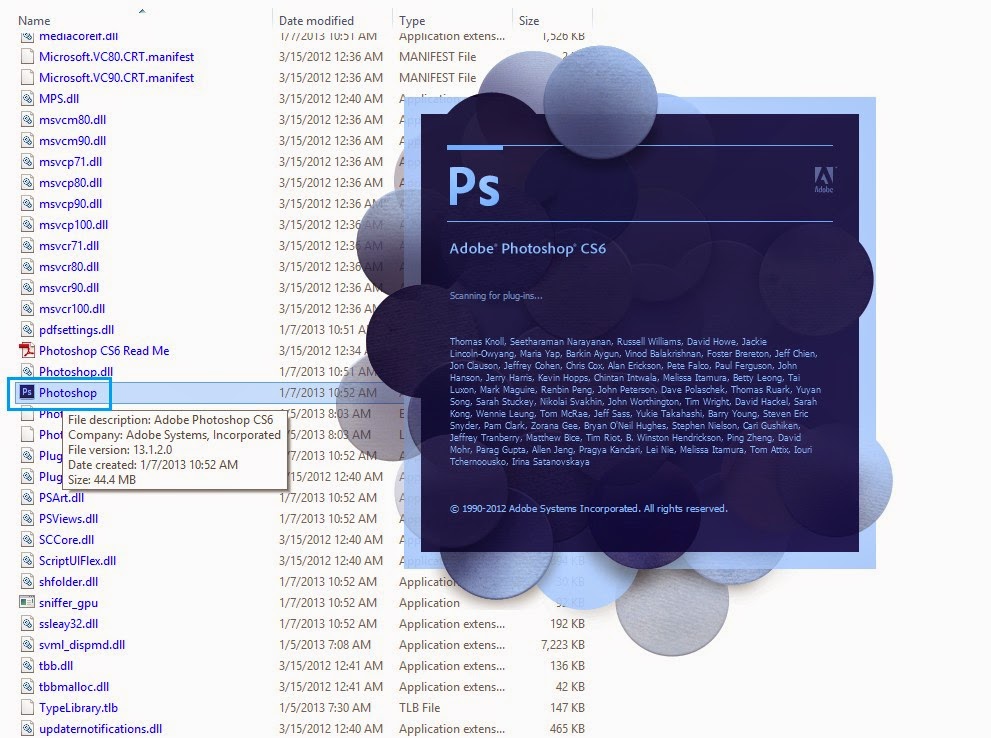The width and height of the screenshot is (991, 738).
Task: Select the Microsoft.VC90.CRT.manifest file name
Action: click(x=116, y=78)
